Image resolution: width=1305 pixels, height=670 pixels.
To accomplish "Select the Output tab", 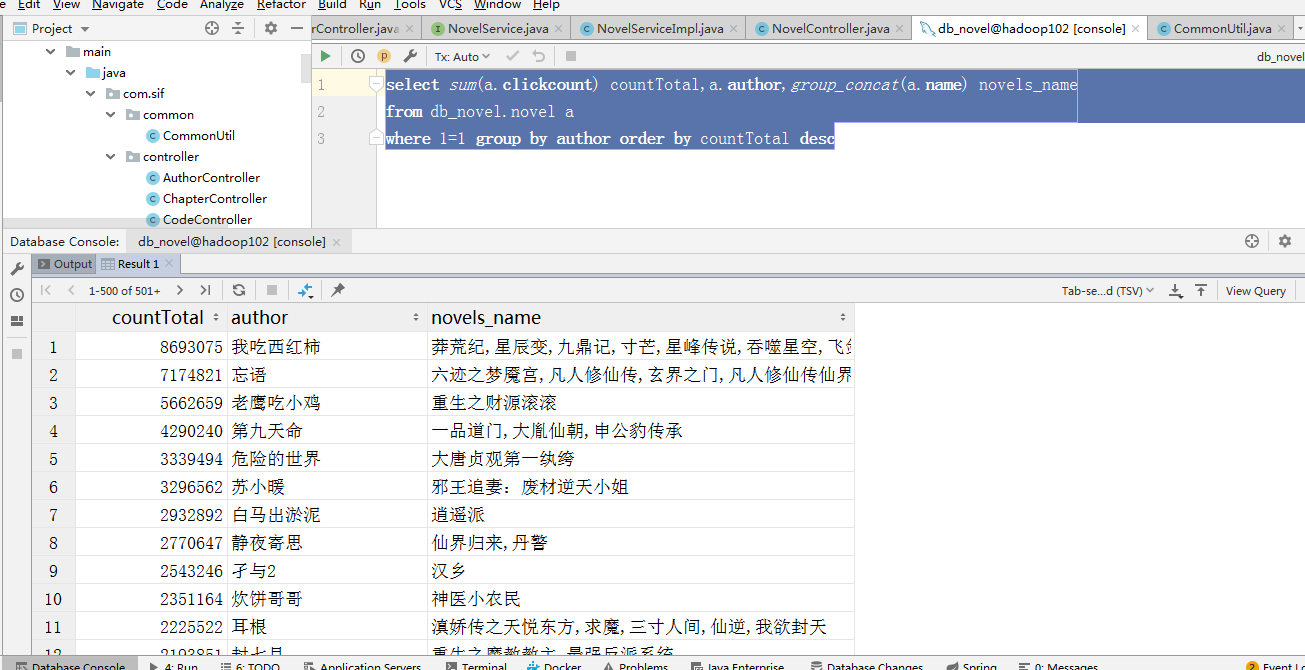I will click(x=65, y=264).
